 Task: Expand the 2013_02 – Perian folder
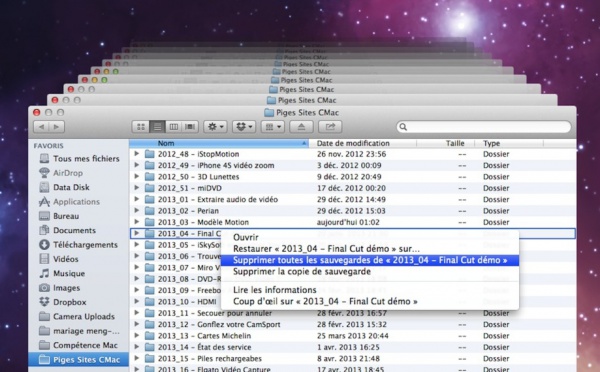pos(137,210)
